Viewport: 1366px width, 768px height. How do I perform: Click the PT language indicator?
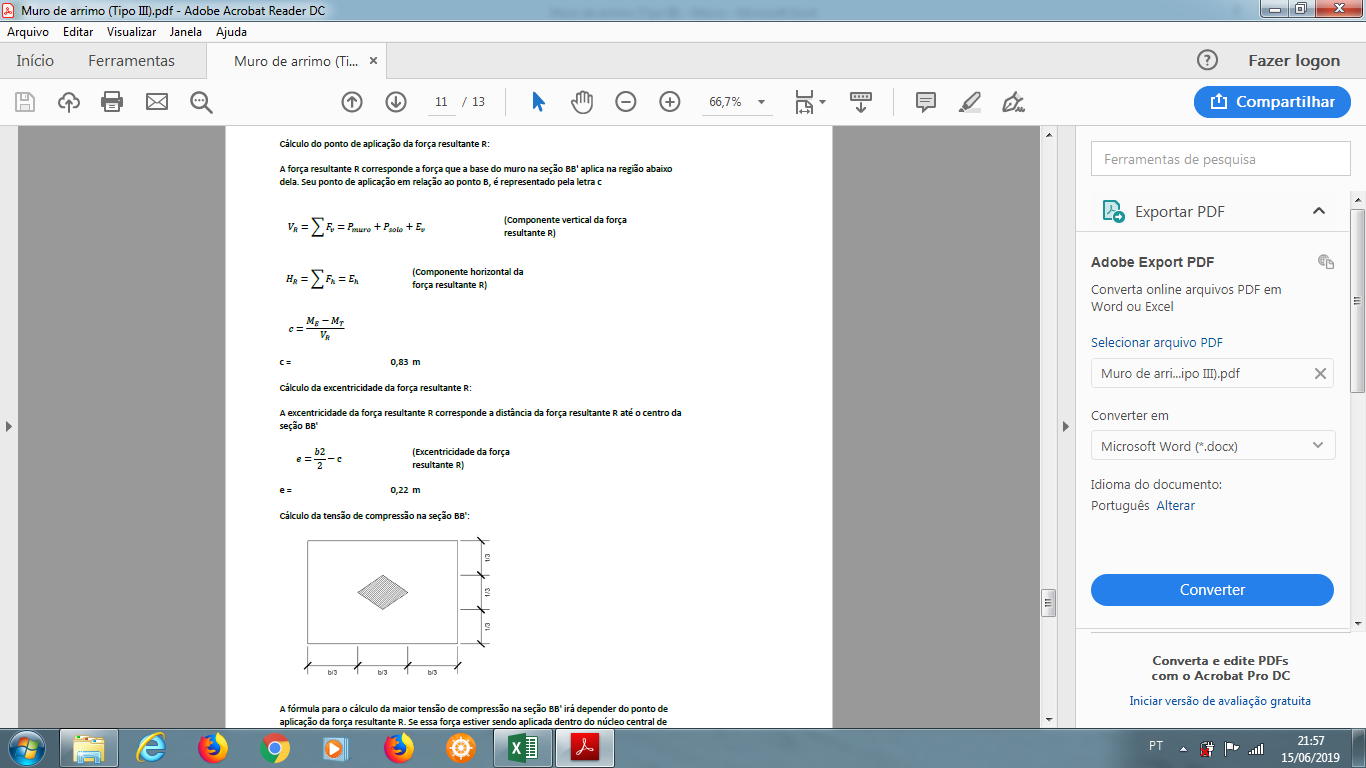point(1156,746)
